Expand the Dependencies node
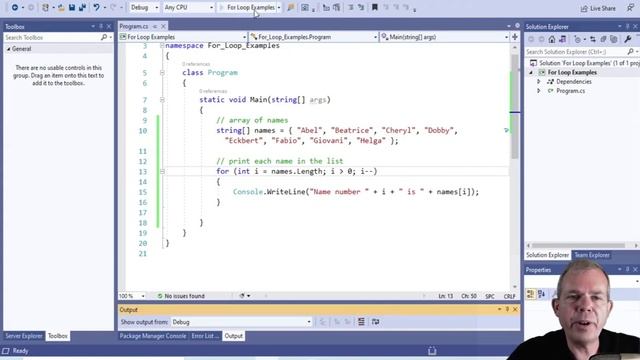The height and width of the screenshot is (360, 640). coord(539,82)
